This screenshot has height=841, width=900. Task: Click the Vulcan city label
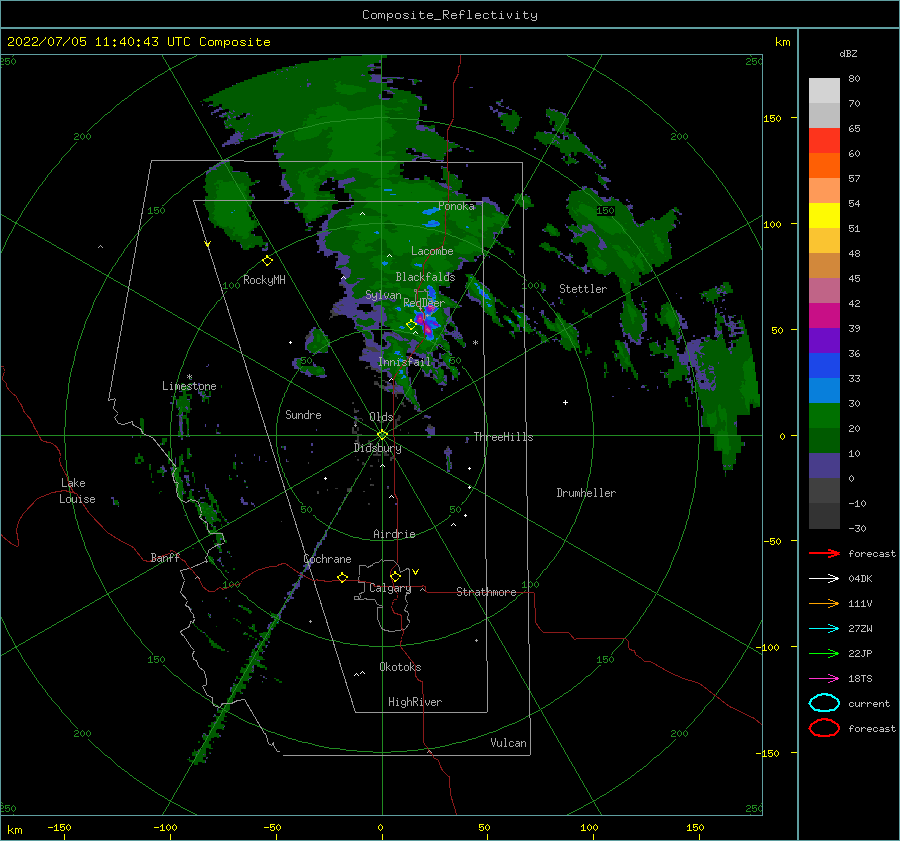point(508,743)
